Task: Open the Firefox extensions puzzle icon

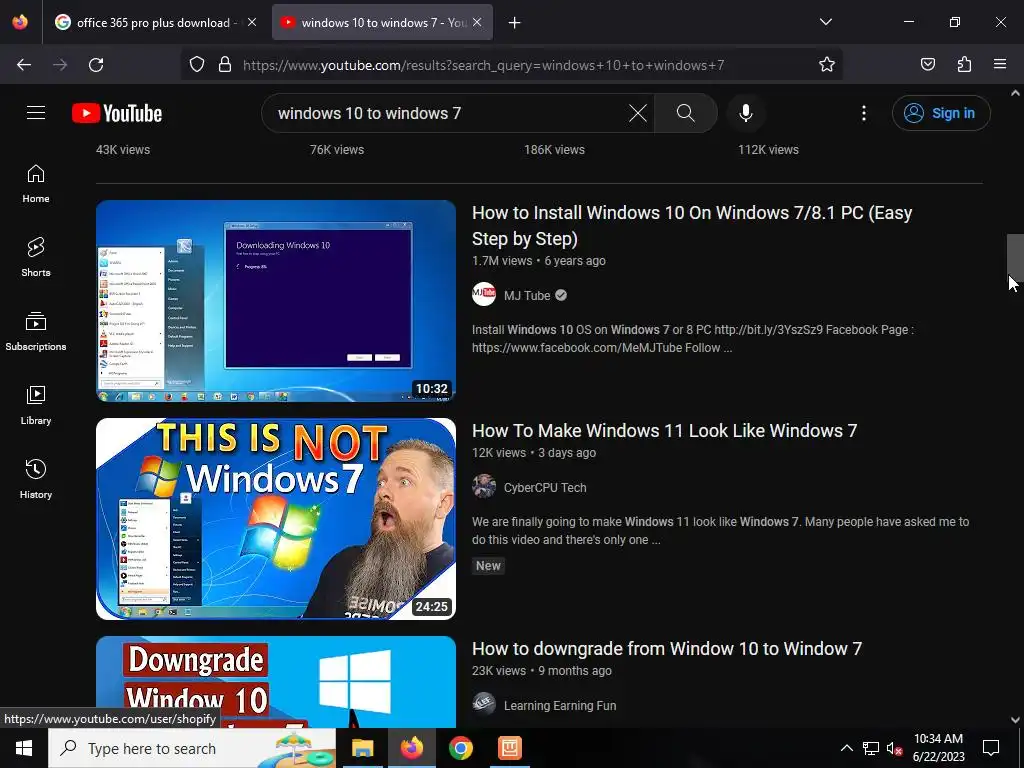Action: coord(965,65)
